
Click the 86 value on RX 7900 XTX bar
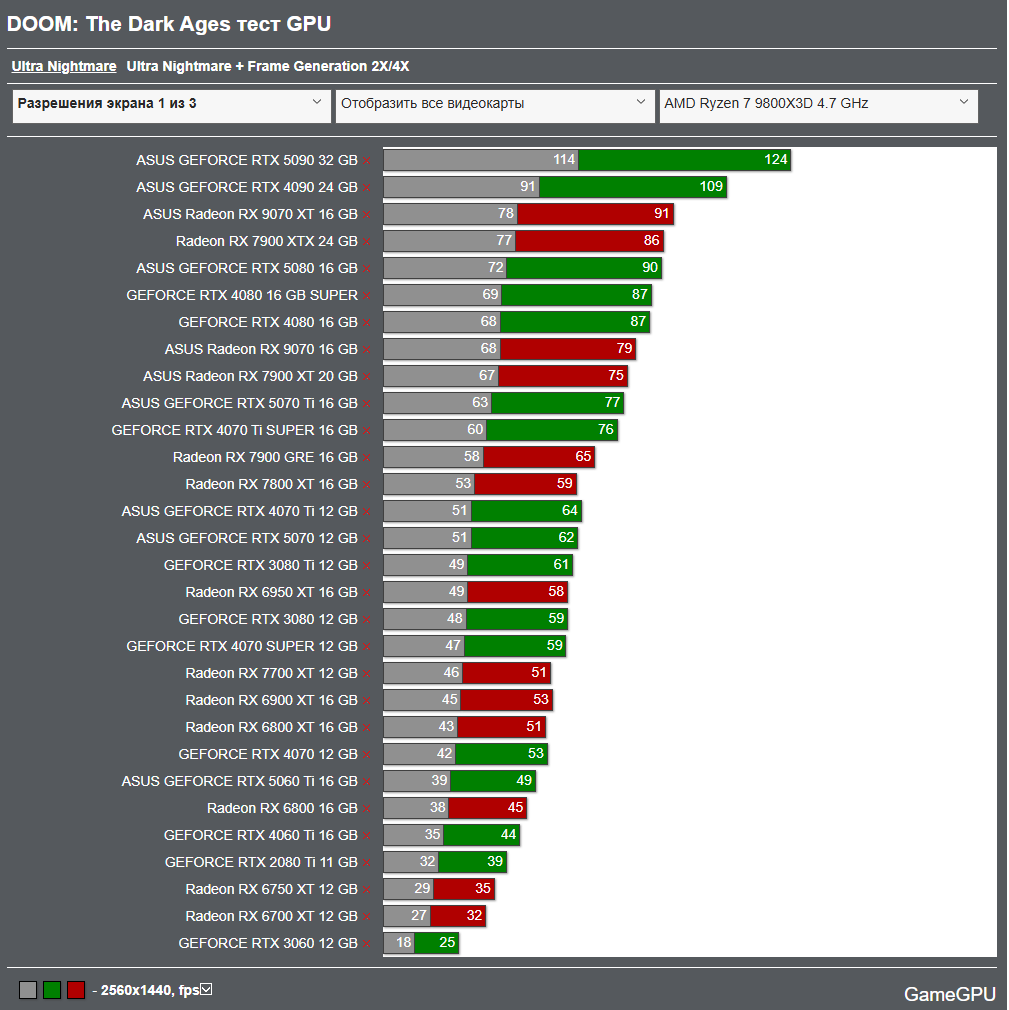coord(651,241)
